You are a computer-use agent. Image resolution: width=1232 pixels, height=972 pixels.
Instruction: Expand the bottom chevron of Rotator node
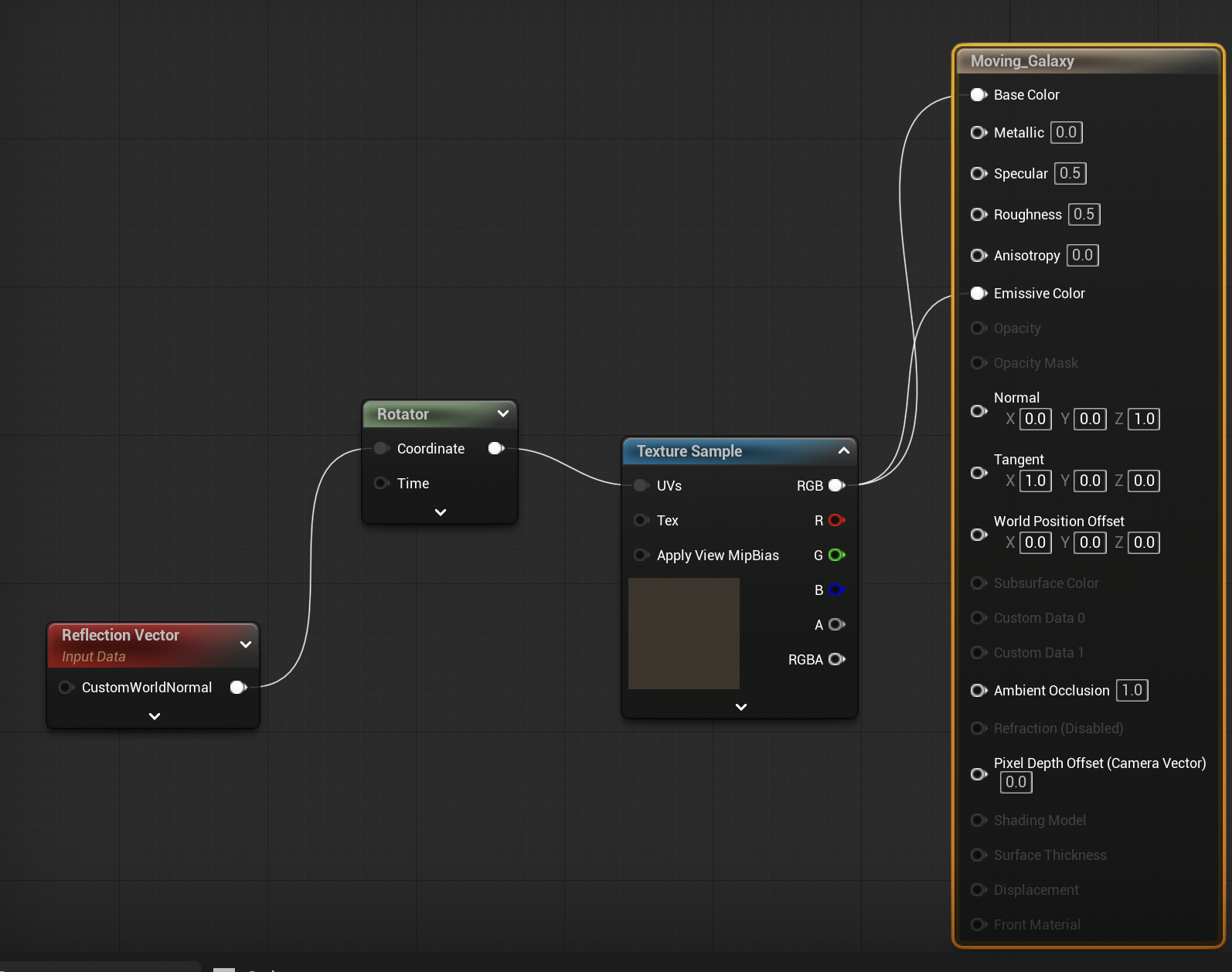pyautogui.click(x=441, y=512)
